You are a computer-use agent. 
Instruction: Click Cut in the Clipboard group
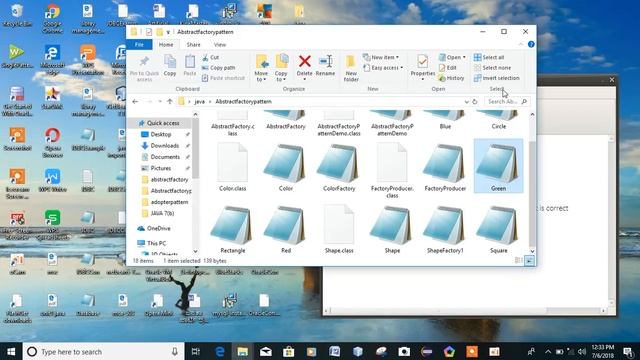pyautogui.click(x=211, y=58)
